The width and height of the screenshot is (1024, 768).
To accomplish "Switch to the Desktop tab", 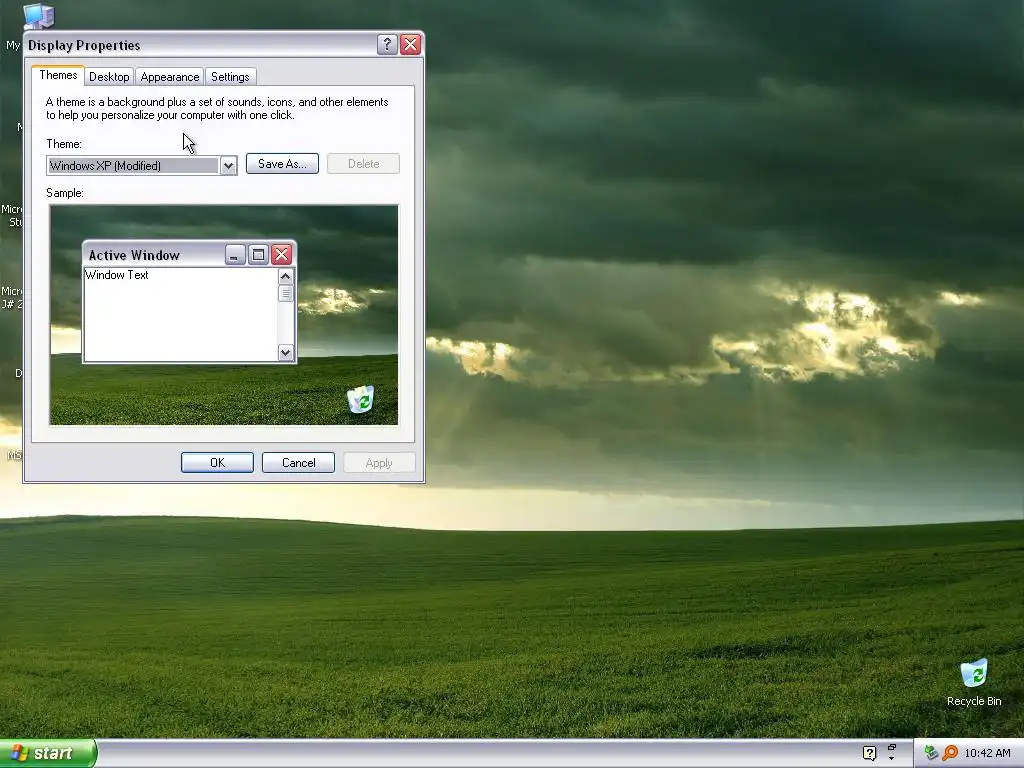I will pyautogui.click(x=109, y=76).
